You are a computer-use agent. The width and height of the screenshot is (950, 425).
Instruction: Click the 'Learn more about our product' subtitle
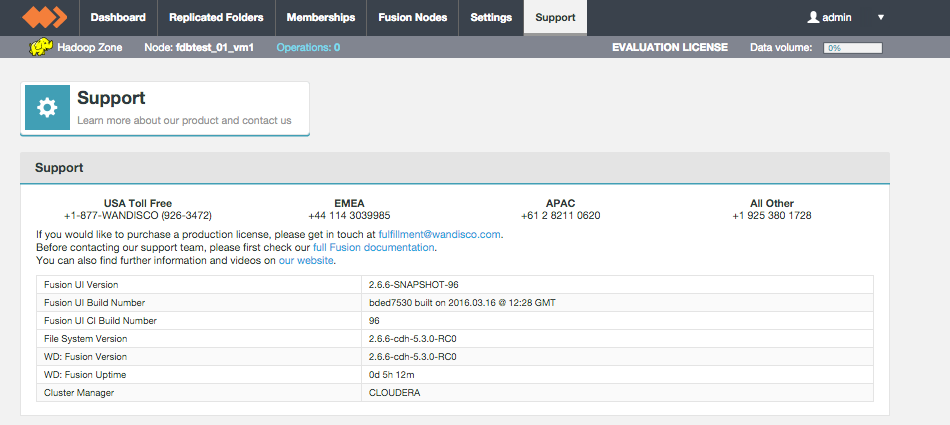point(184,120)
